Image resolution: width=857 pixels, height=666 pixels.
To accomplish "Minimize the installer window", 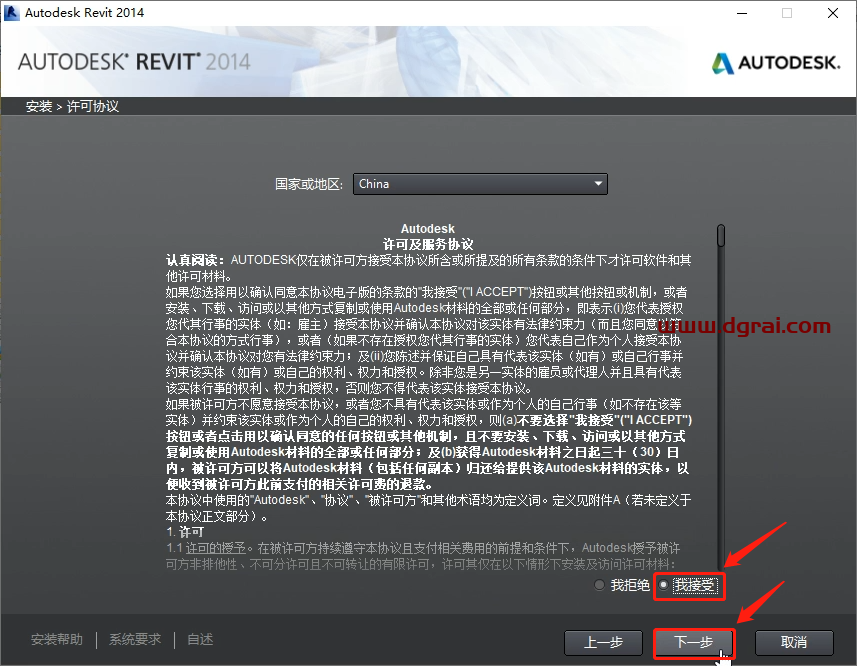I will [x=742, y=13].
